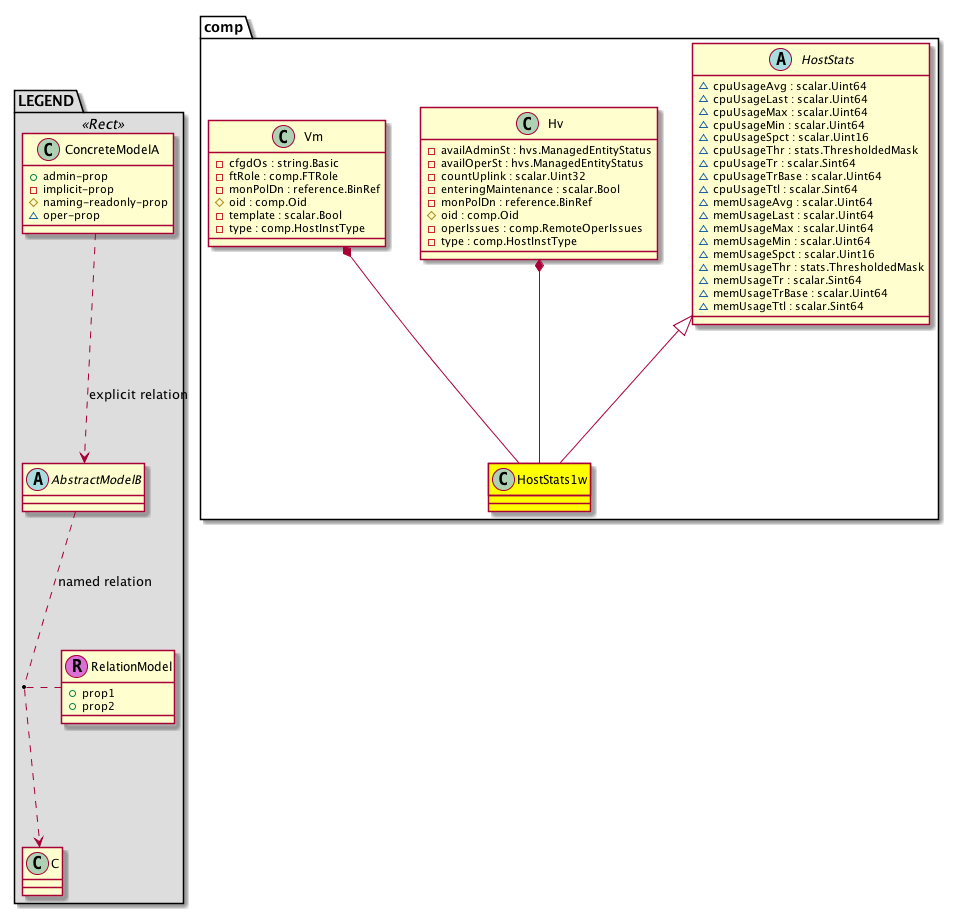Click the composition diamond under Hv

539,266
